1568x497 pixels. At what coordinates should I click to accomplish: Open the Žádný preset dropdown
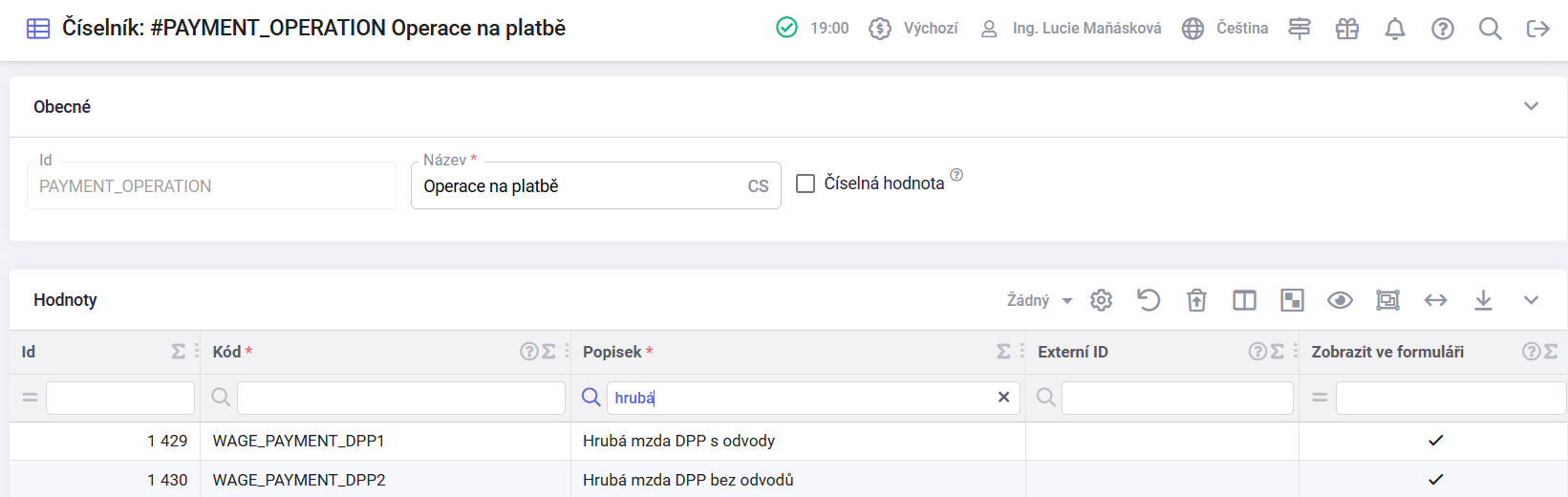point(1040,300)
